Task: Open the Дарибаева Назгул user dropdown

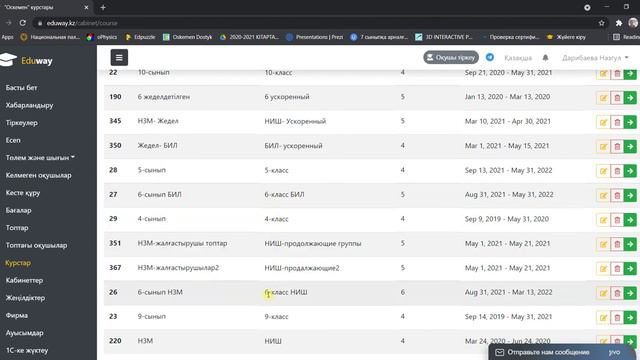Action: click(595, 58)
